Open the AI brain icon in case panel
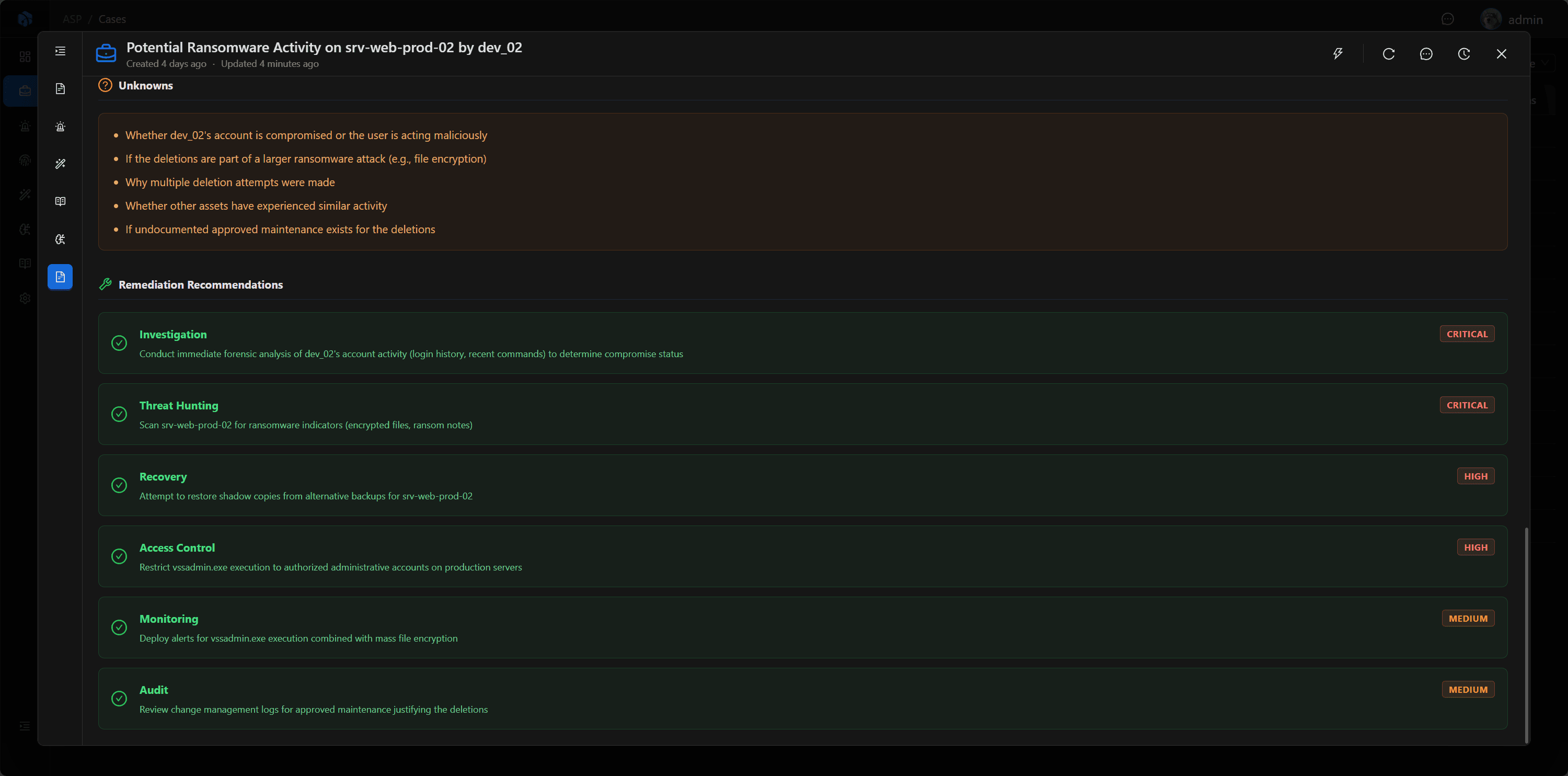 [x=60, y=239]
